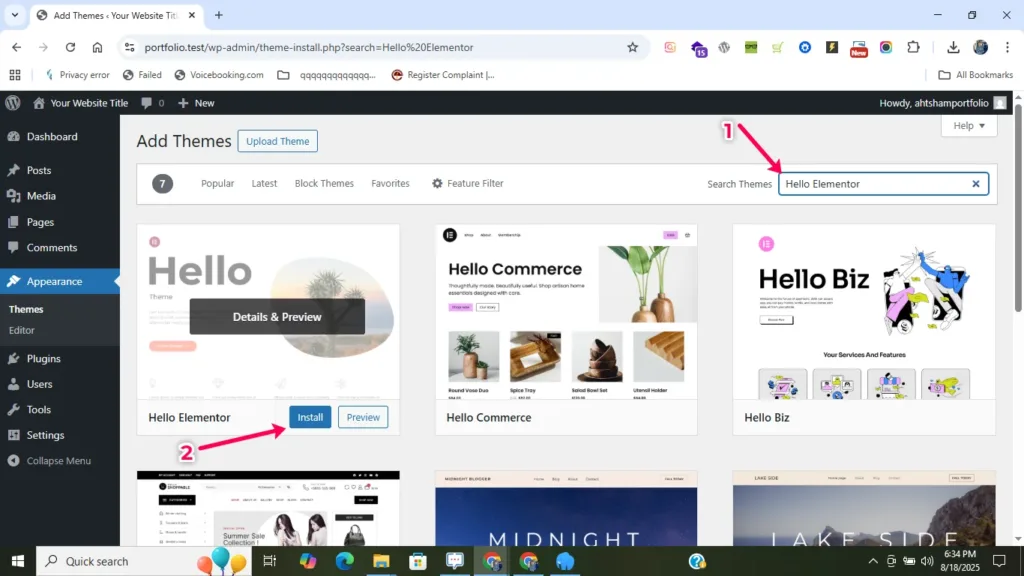Open the Plugins menu in sidebar
Viewport: 1024px width, 576px height.
click(44, 359)
